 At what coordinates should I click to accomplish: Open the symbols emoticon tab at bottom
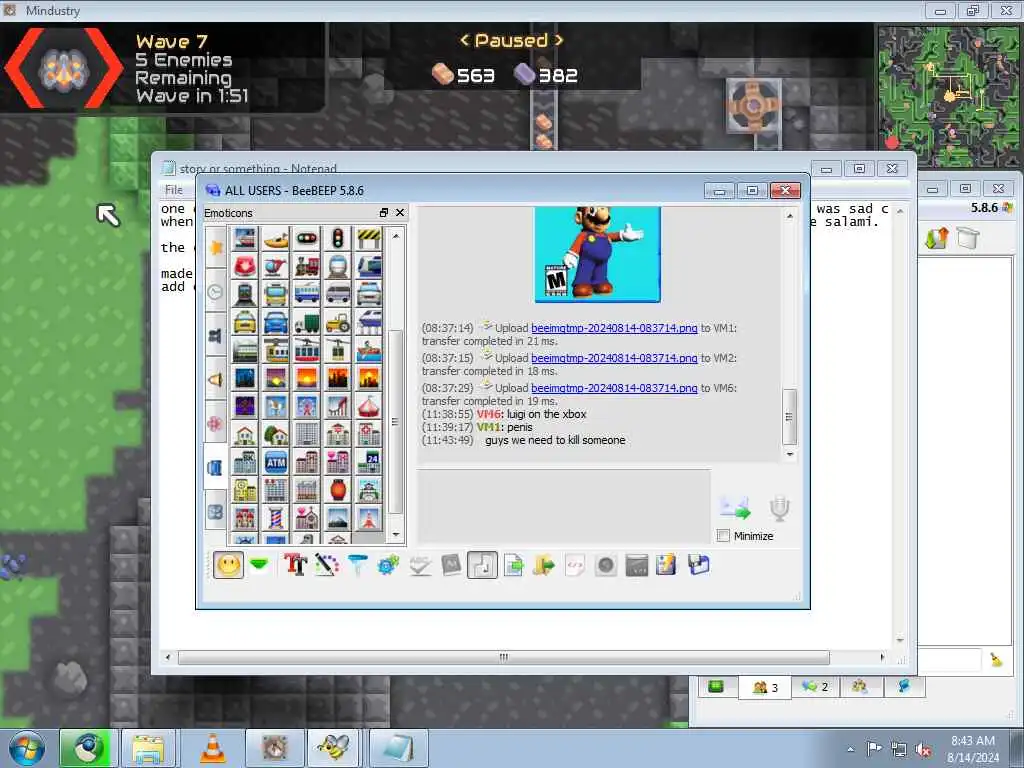pyautogui.click(x=216, y=512)
